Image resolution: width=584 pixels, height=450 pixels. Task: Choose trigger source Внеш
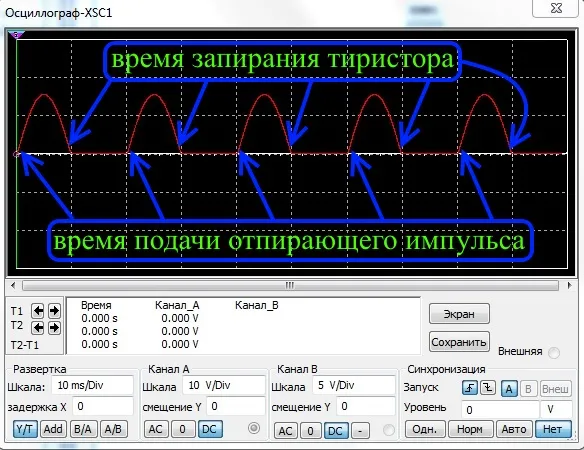click(555, 389)
